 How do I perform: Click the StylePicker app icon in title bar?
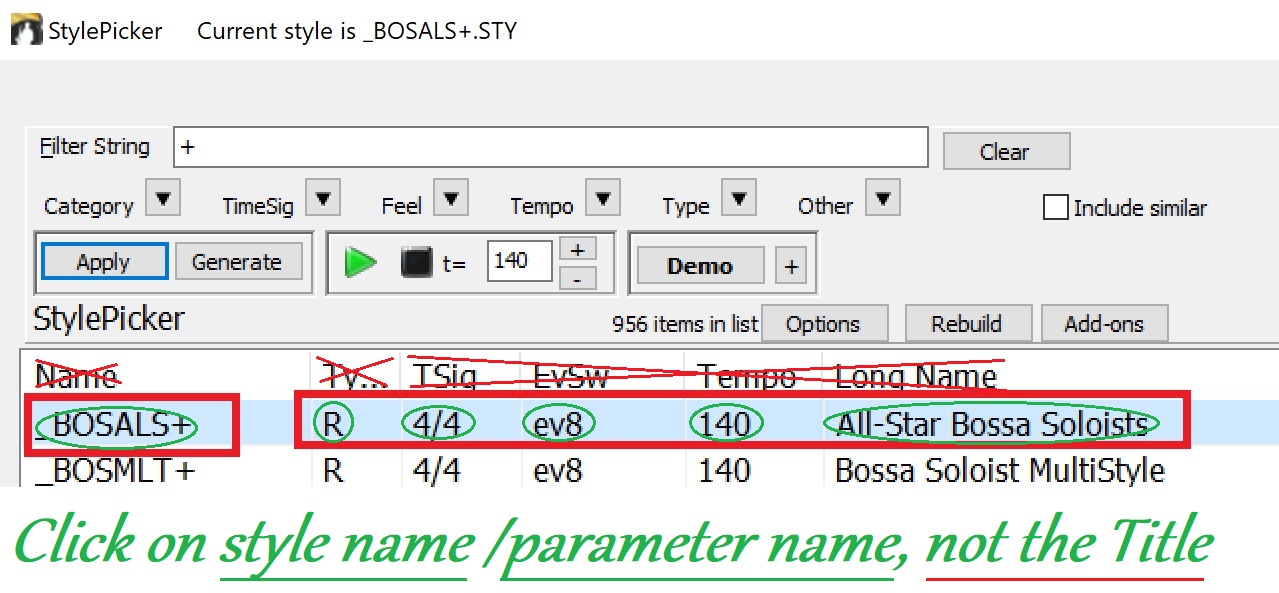pos(26,30)
